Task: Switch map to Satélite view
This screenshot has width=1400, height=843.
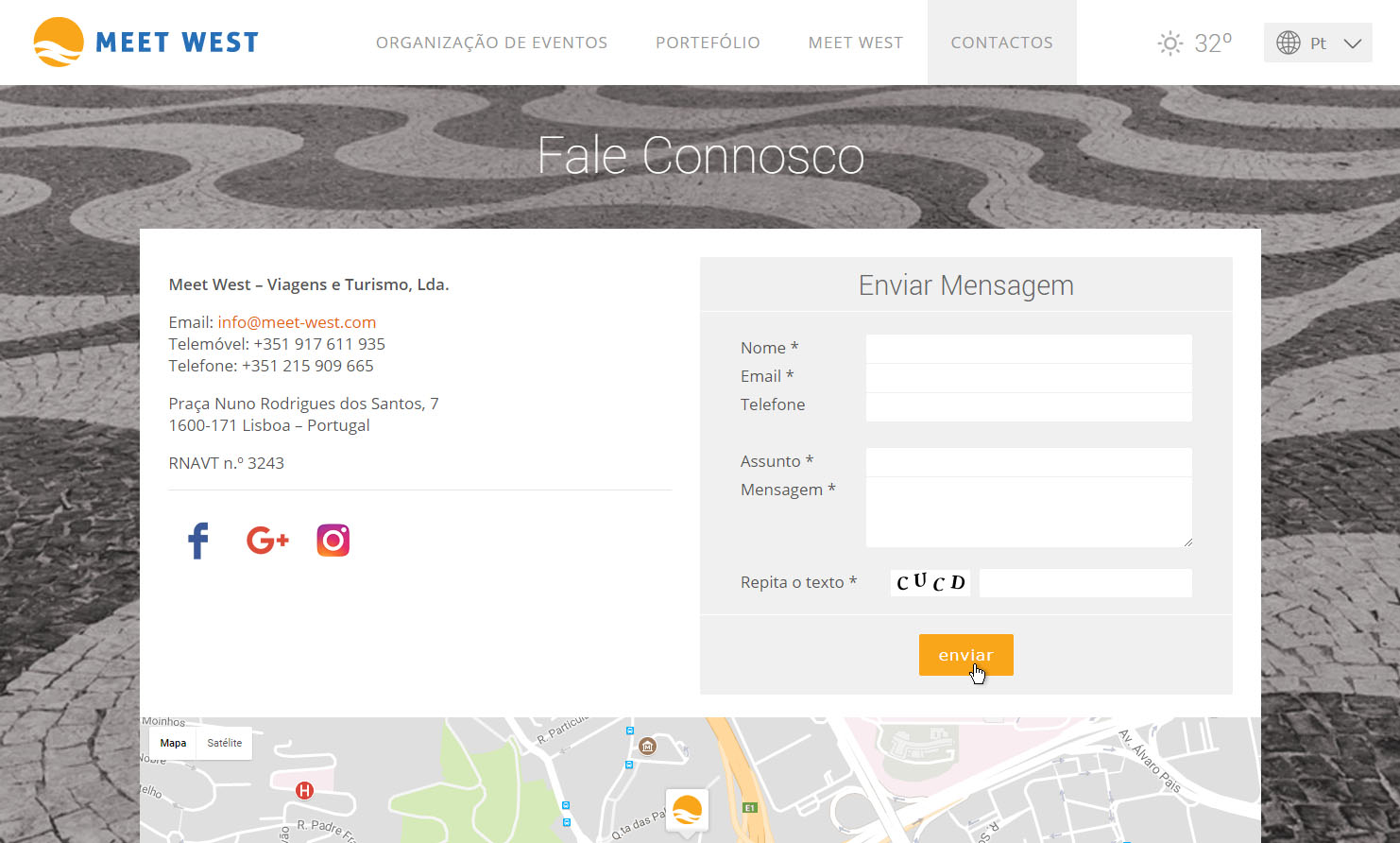Action: coord(225,744)
